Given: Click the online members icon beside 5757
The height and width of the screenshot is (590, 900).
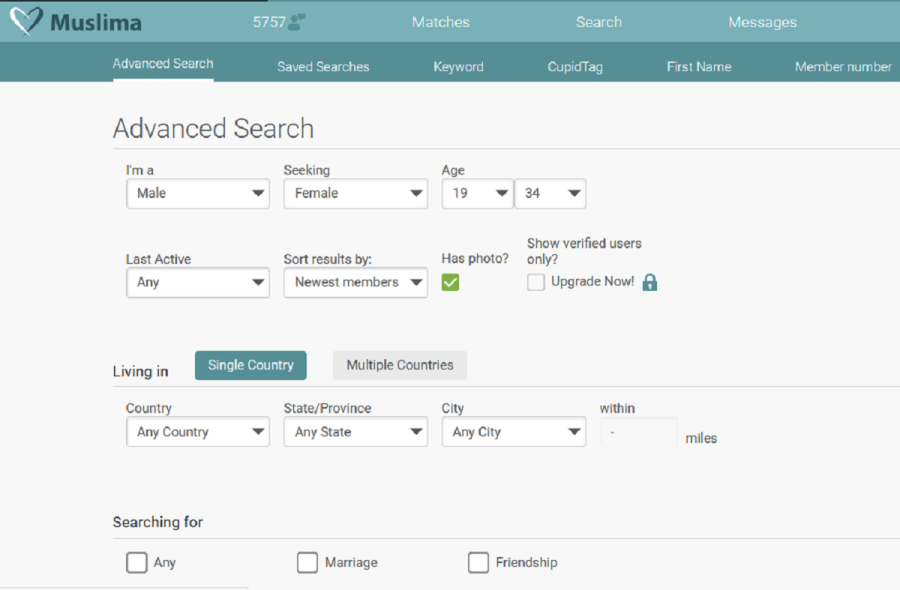Looking at the screenshot, I should (x=297, y=22).
